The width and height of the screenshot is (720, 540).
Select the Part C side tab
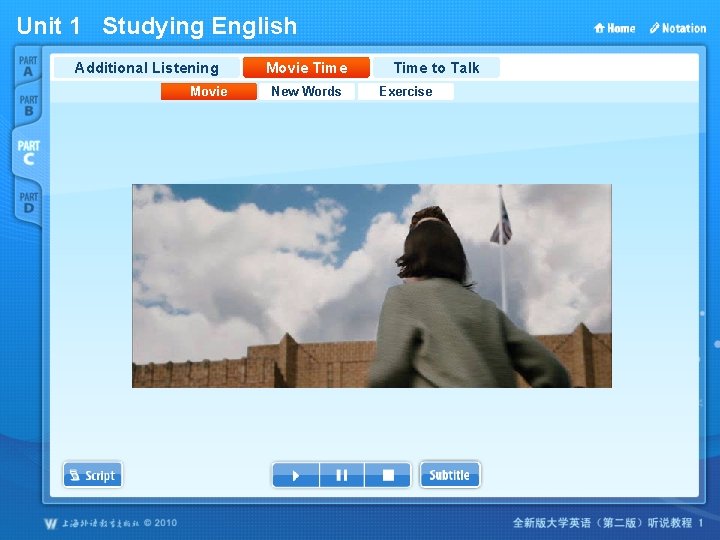point(28,153)
